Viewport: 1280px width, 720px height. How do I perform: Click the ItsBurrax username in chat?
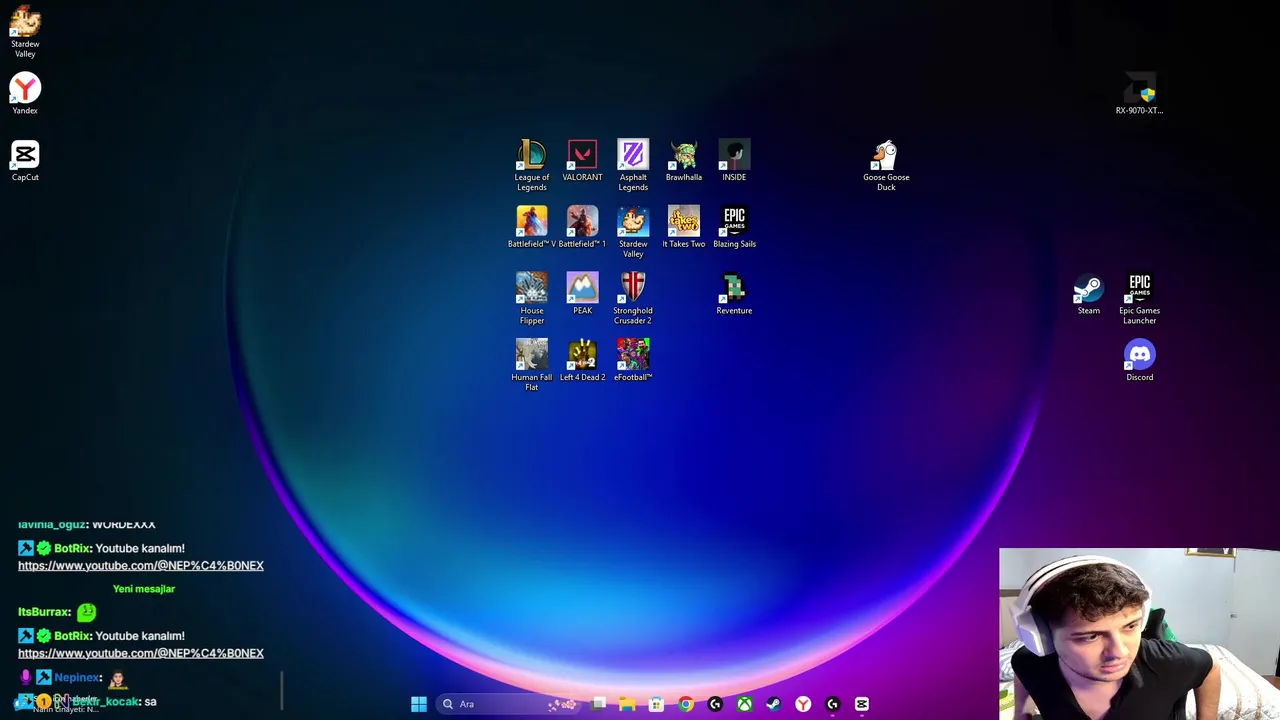pos(44,612)
